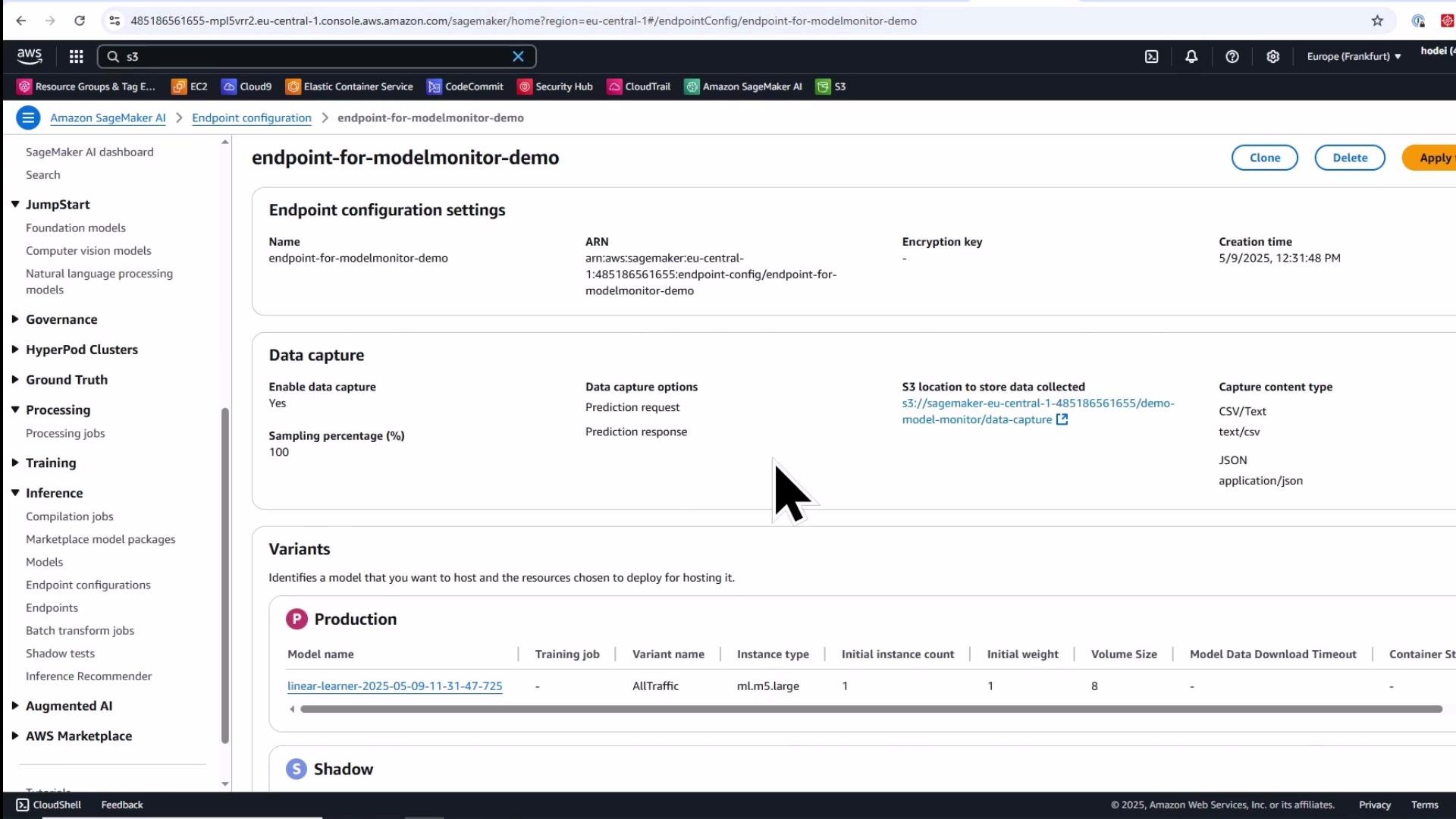Screen dimensions: 1456x819
Task: Sort by Instance type column header
Action: point(772,654)
